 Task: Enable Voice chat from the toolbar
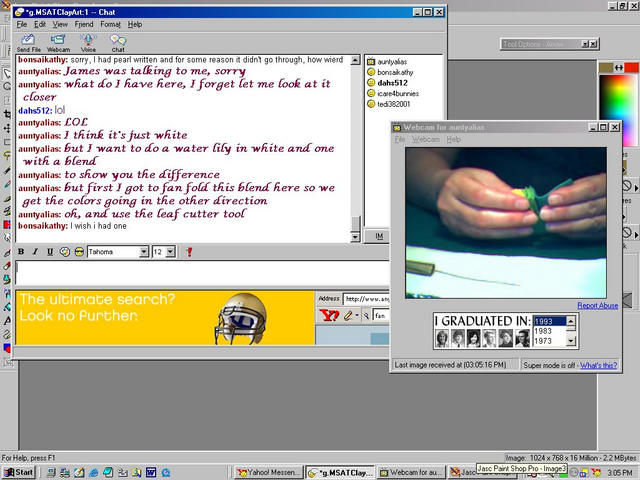coord(88,43)
